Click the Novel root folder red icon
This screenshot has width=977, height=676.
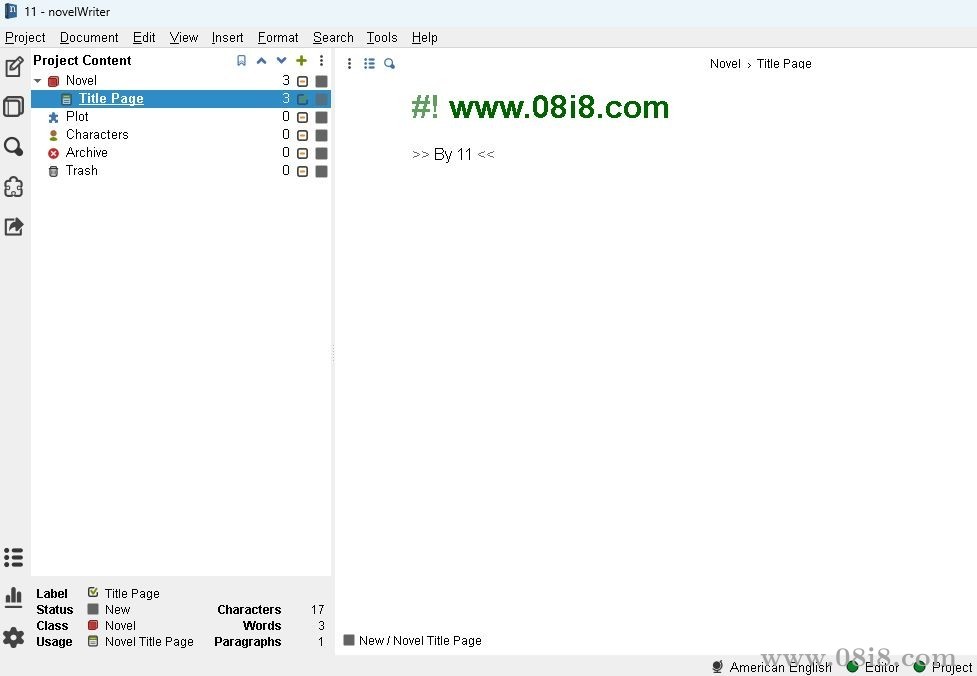(x=54, y=81)
